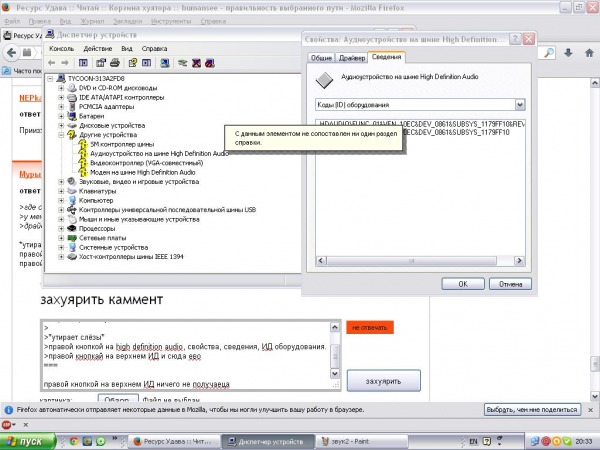Click the Firefox Home icon
Viewport: 600px width, 450px height.
pyautogui.click(x=589, y=52)
